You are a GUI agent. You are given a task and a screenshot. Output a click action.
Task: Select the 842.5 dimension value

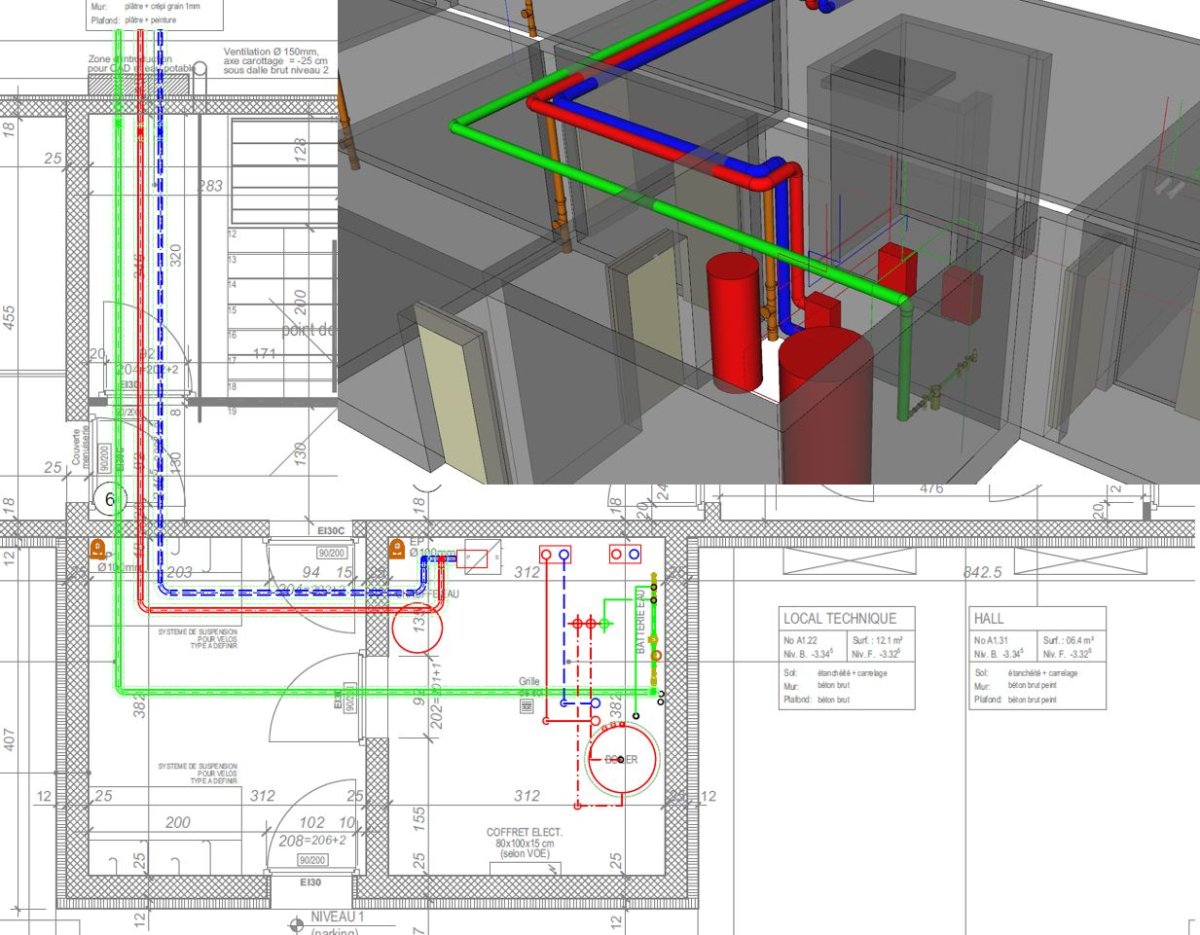pos(982,572)
